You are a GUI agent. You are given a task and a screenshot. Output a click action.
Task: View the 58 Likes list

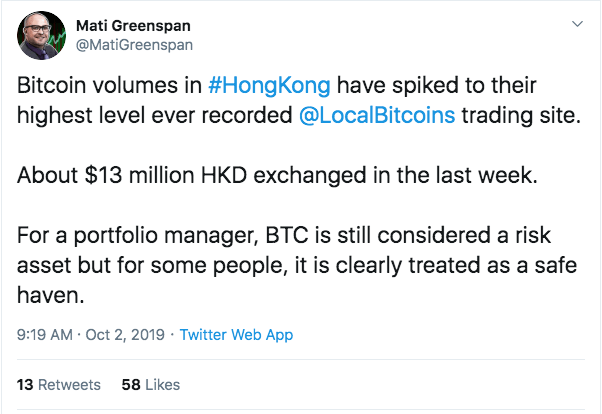150,384
